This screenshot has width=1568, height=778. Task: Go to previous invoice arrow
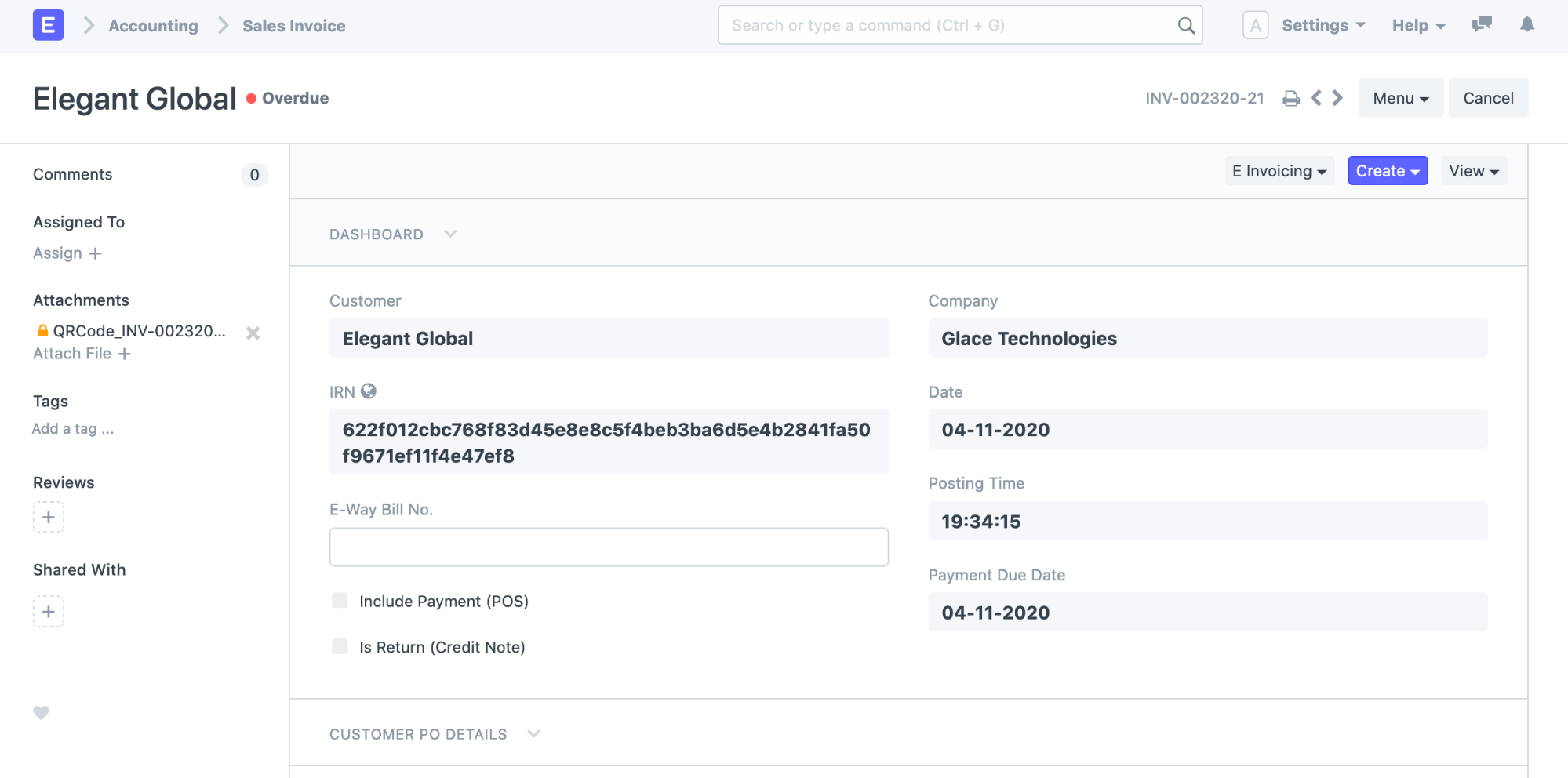(1316, 98)
